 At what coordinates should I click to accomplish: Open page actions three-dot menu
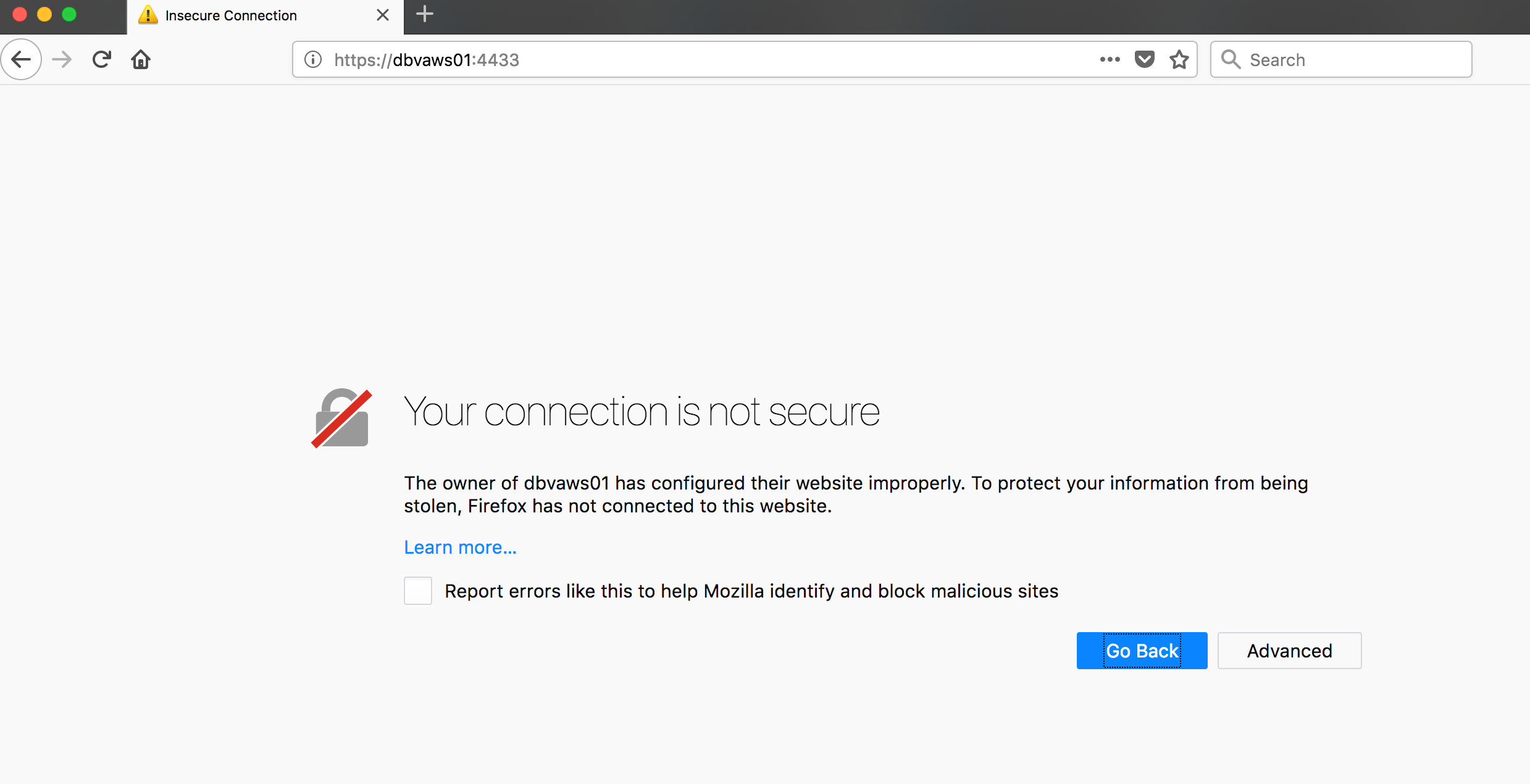pos(1110,59)
